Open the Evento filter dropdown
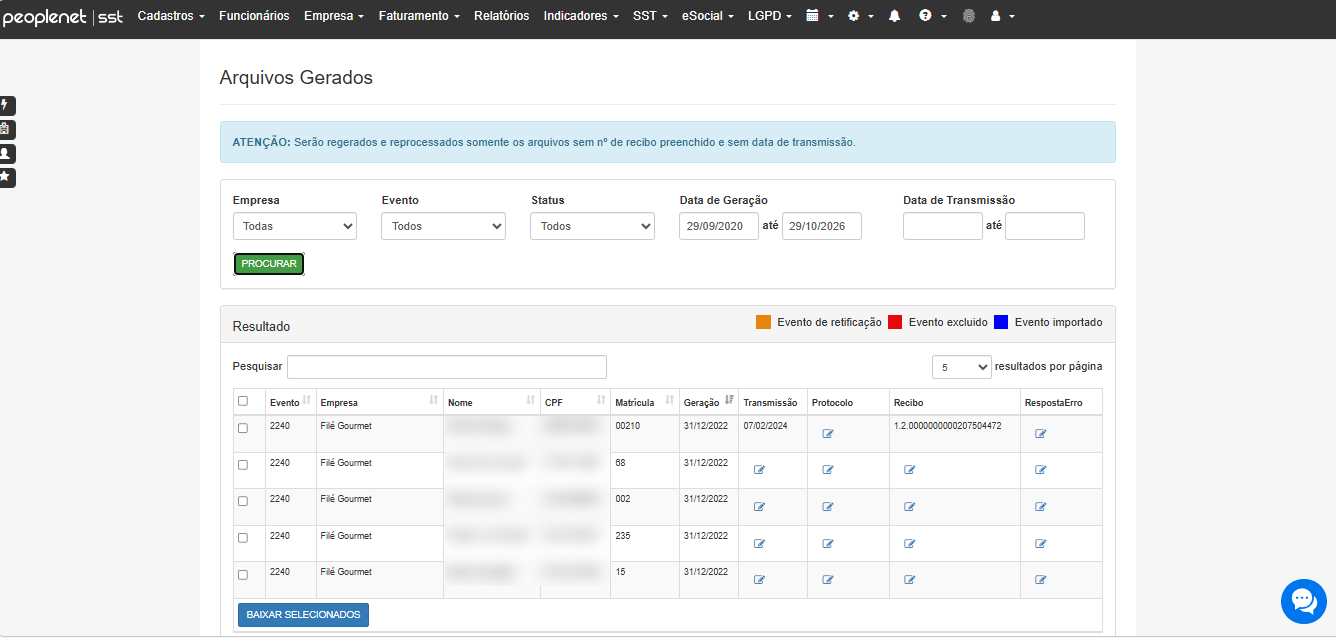Viewport: 1336px width, 639px height. 444,226
